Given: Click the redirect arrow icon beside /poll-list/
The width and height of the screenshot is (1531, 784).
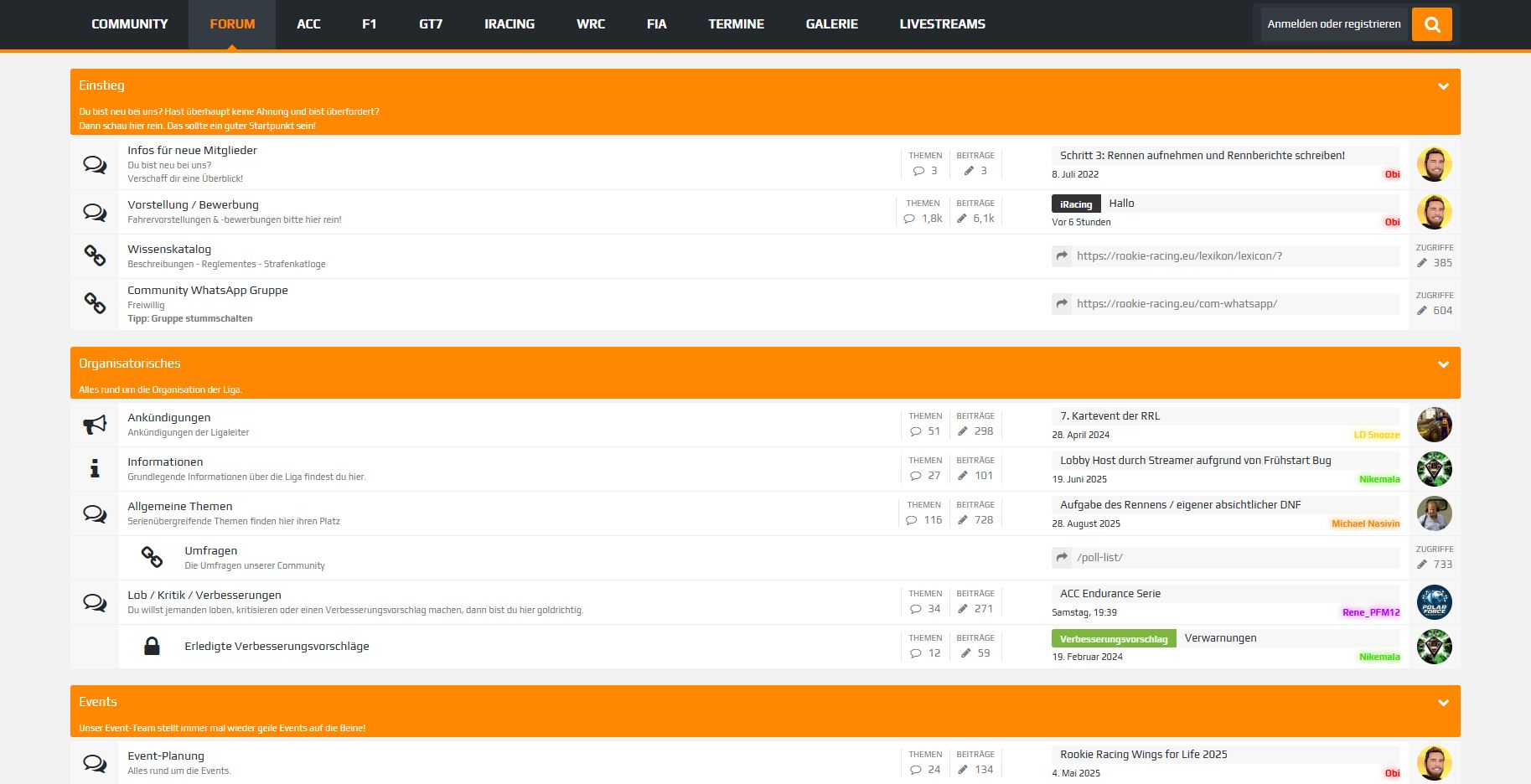Looking at the screenshot, I should 1062,558.
